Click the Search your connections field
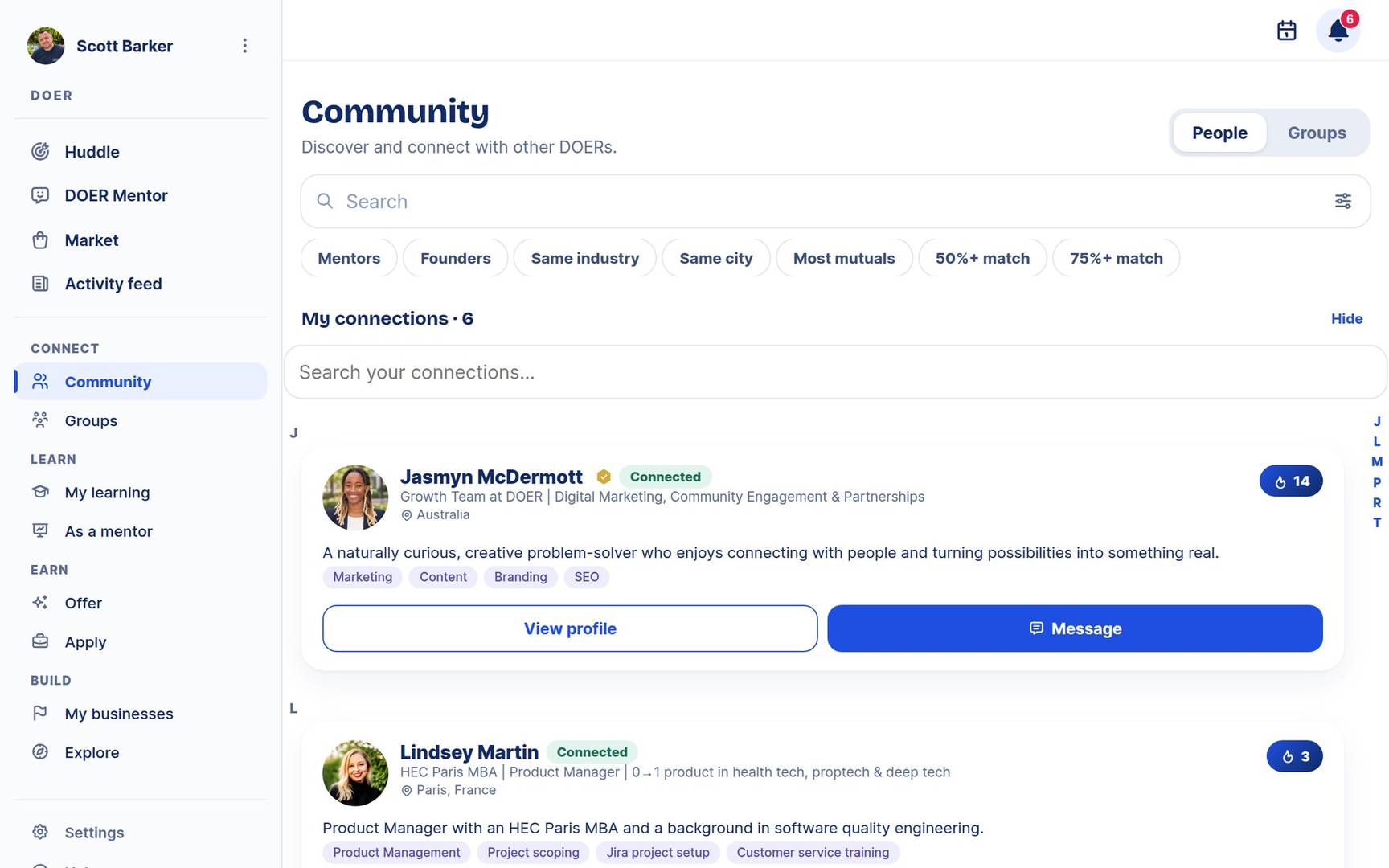Screen dimensions: 1389x868 (x=835, y=372)
